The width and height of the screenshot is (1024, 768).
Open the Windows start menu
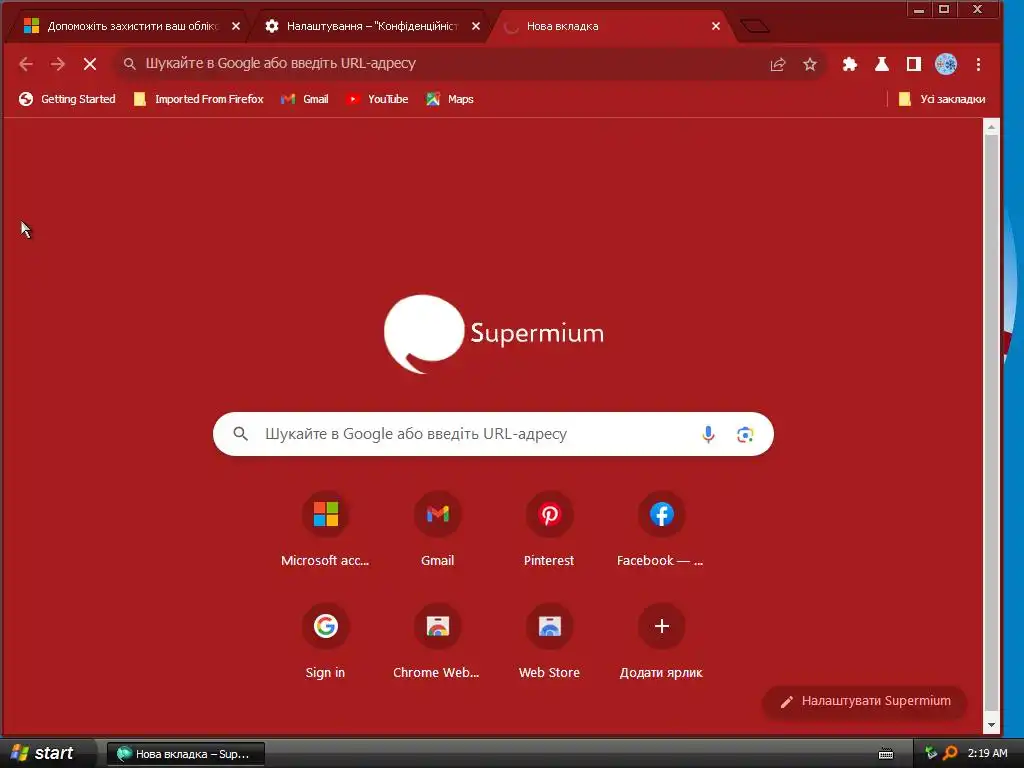tap(44, 753)
